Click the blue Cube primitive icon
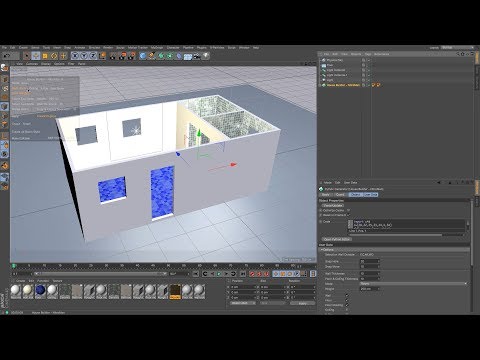 (143, 56)
